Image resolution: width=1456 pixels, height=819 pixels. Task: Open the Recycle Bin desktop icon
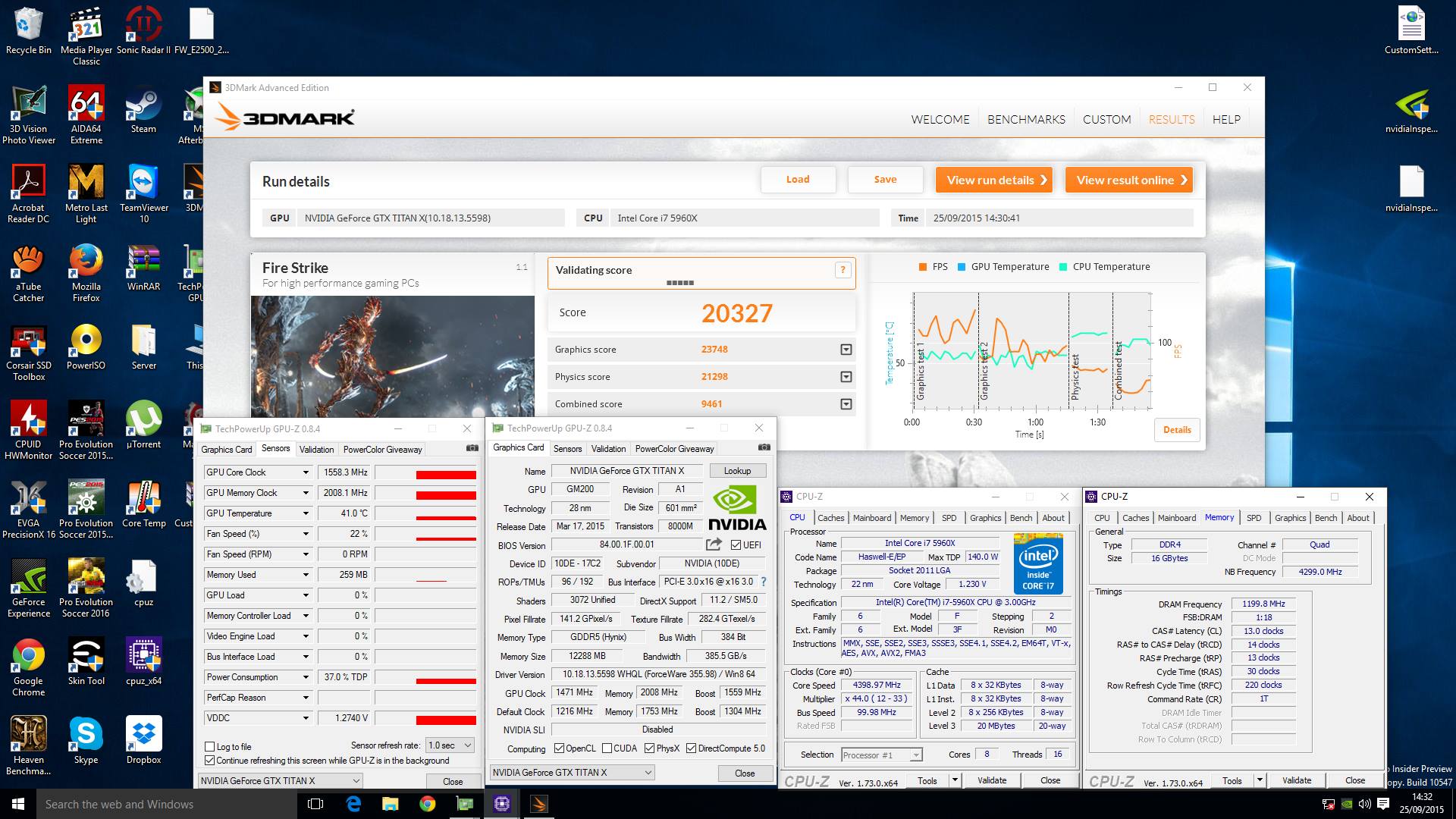28,32
